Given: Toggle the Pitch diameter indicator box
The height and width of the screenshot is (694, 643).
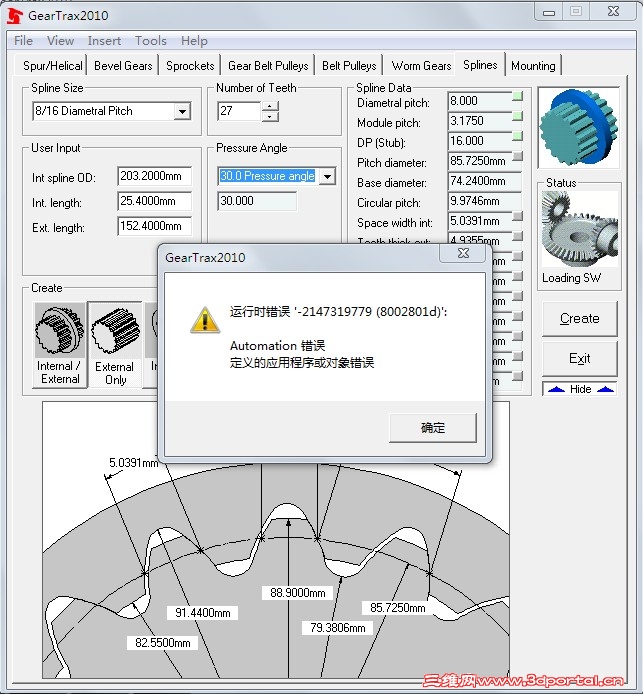Looking at the screenshot, I should pyautogui.click(x=517, y=156).
